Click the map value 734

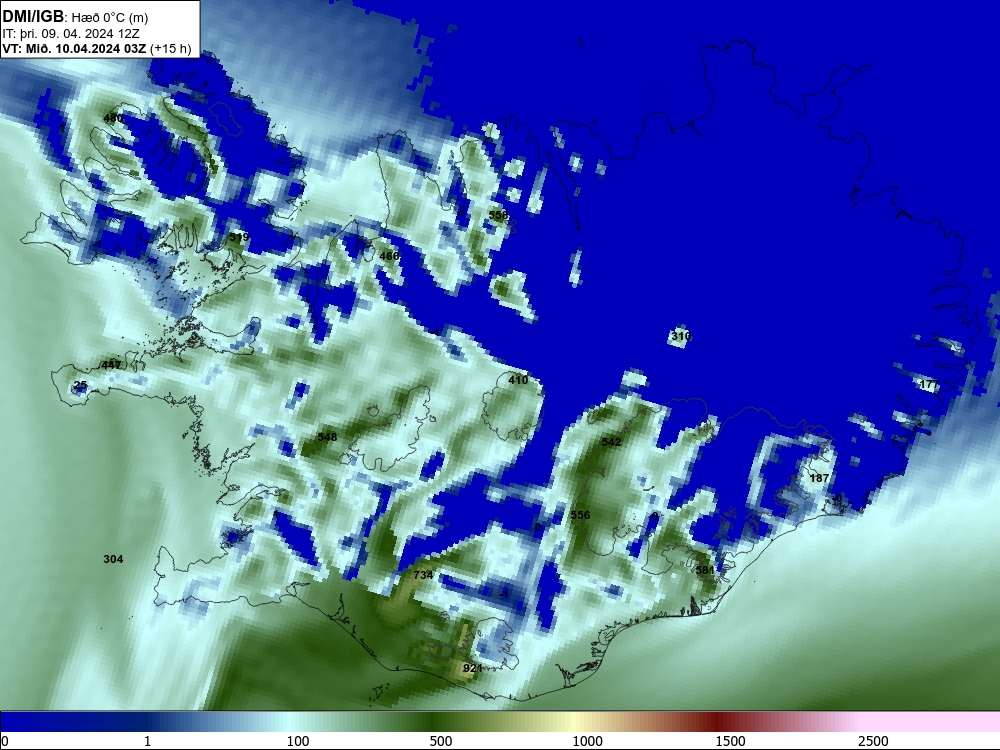click(x=423, y=575)
